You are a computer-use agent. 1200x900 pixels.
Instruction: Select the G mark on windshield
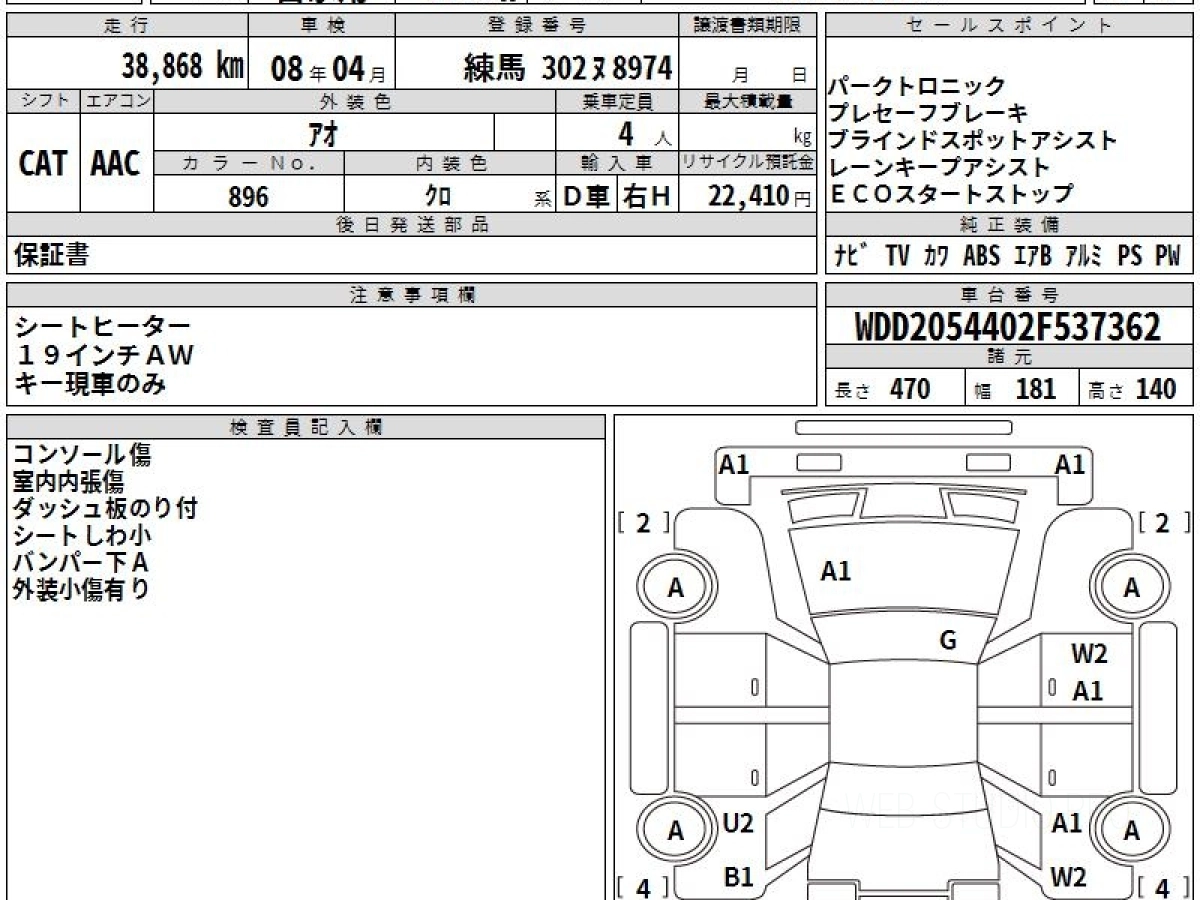(948, 641)
